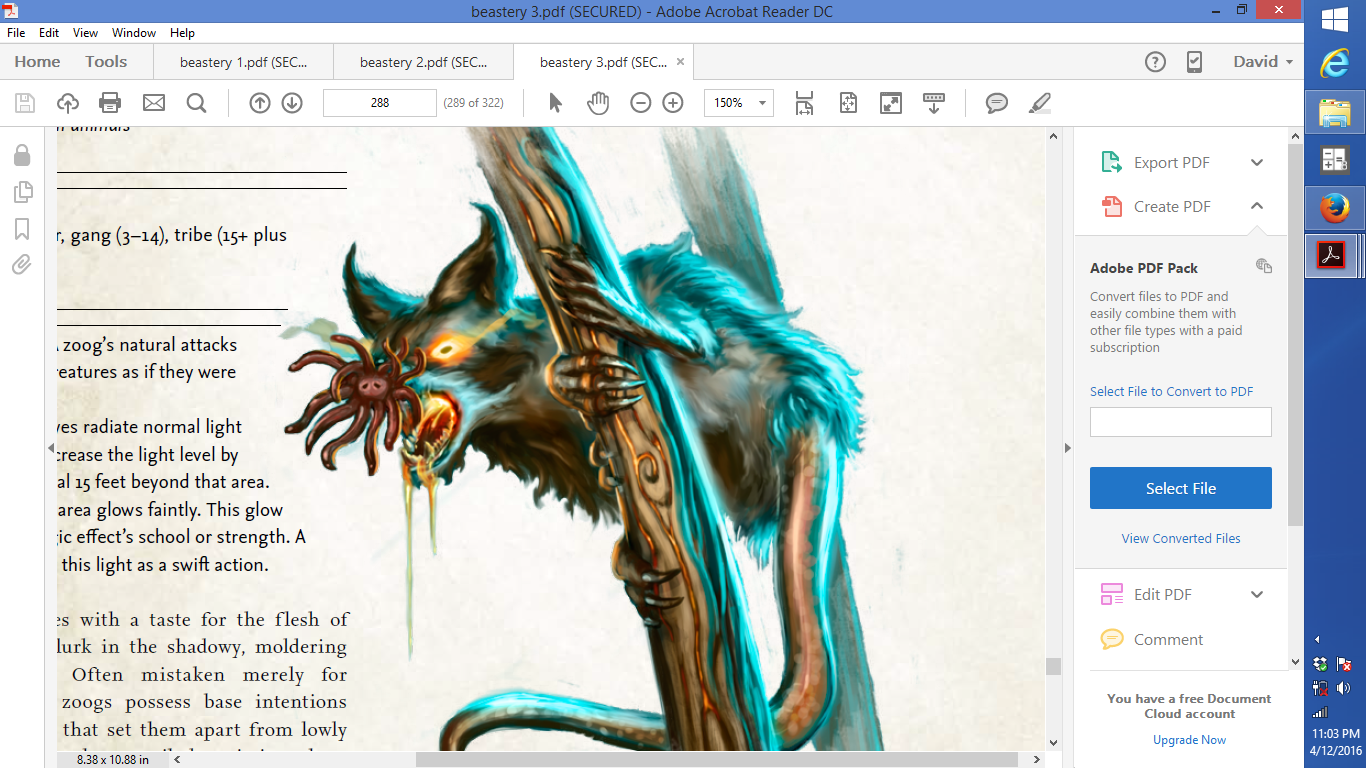Click the page number input field
This screenshot has width=1366, height=768.
point(380,103)
